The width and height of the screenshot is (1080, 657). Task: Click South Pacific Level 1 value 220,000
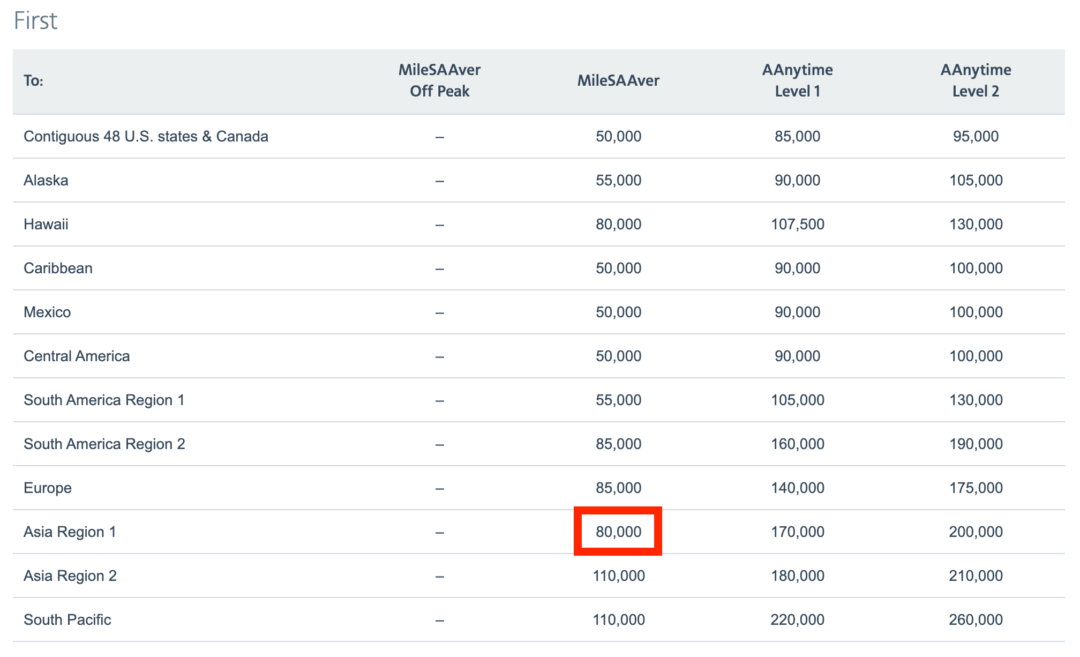(797, 620)
